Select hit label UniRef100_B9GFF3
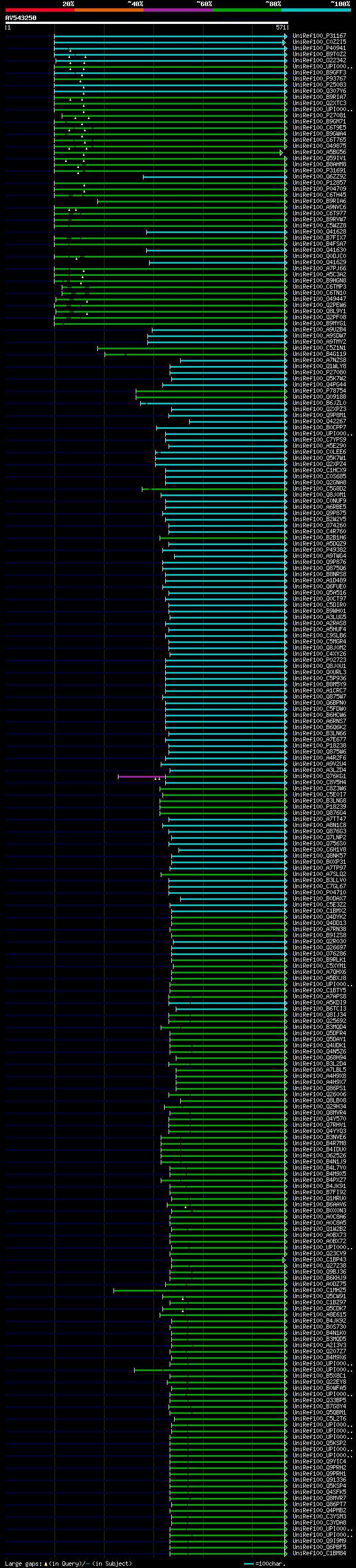The height and width of the screenshot is (1568, 356). click(319, 72)
